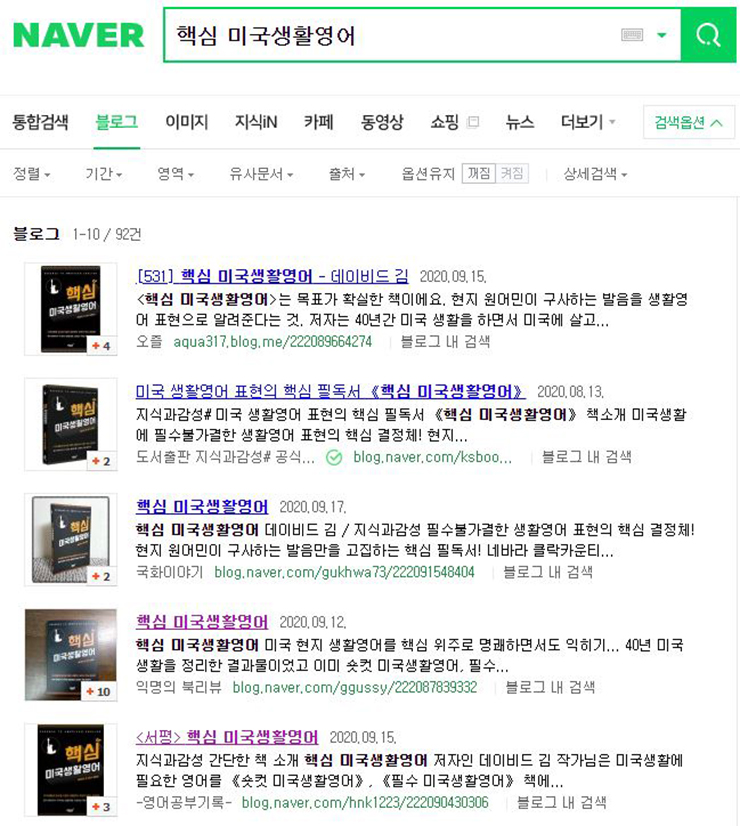740x826 pixels.
Task: Open the 핵심 미국생활영어 post dated 2020.09.17
Action: pyautogui.click(x=202, y=506)
